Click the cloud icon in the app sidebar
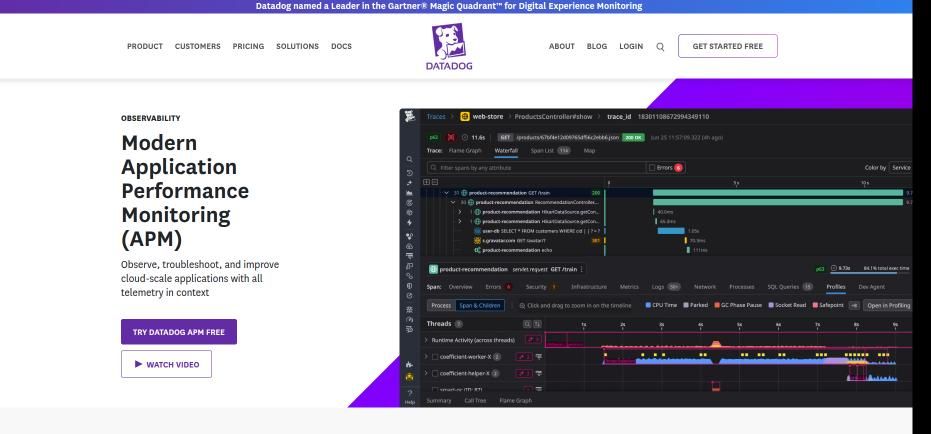The width and height of the screenshot is (931, 434). coord(410,246)
